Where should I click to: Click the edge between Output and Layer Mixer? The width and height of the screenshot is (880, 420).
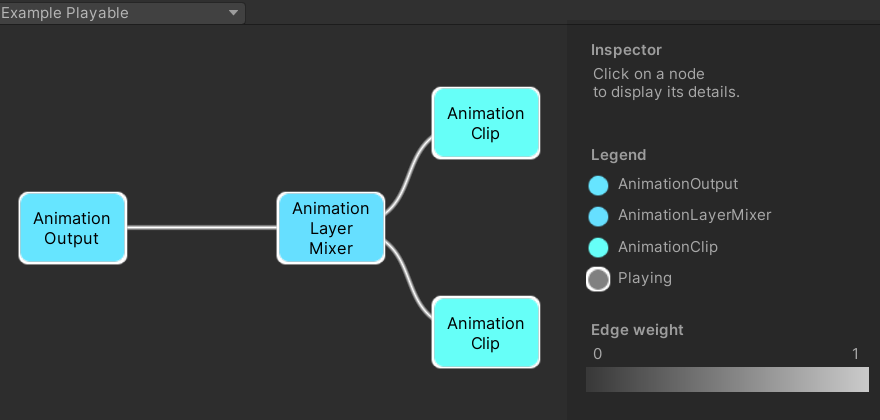point(202,227)
